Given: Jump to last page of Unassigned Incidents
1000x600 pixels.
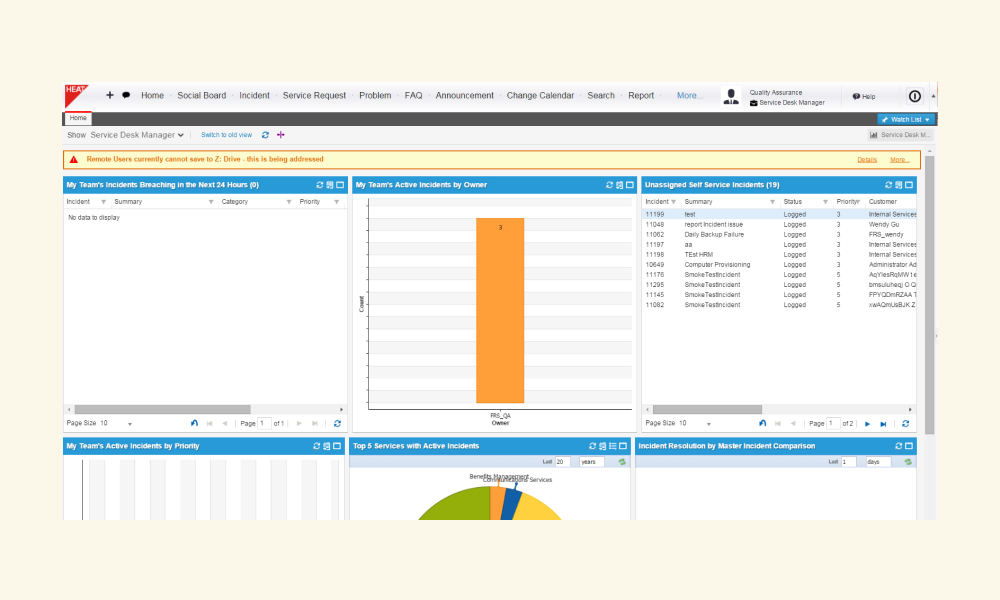Looking at the screenshot, I should tap(883, 424).
